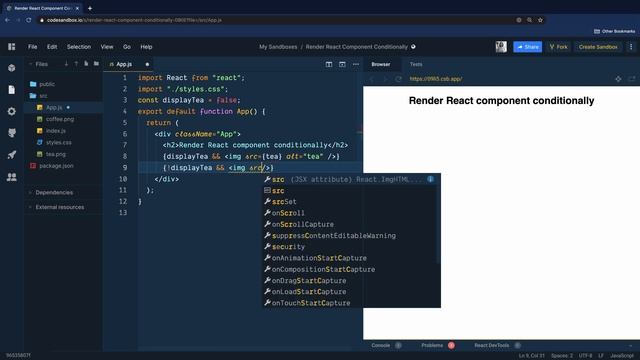The image size is (640, 360).
Task: Toggle the preview window icon in editor toolbar
Action: [x=342, y=64]
